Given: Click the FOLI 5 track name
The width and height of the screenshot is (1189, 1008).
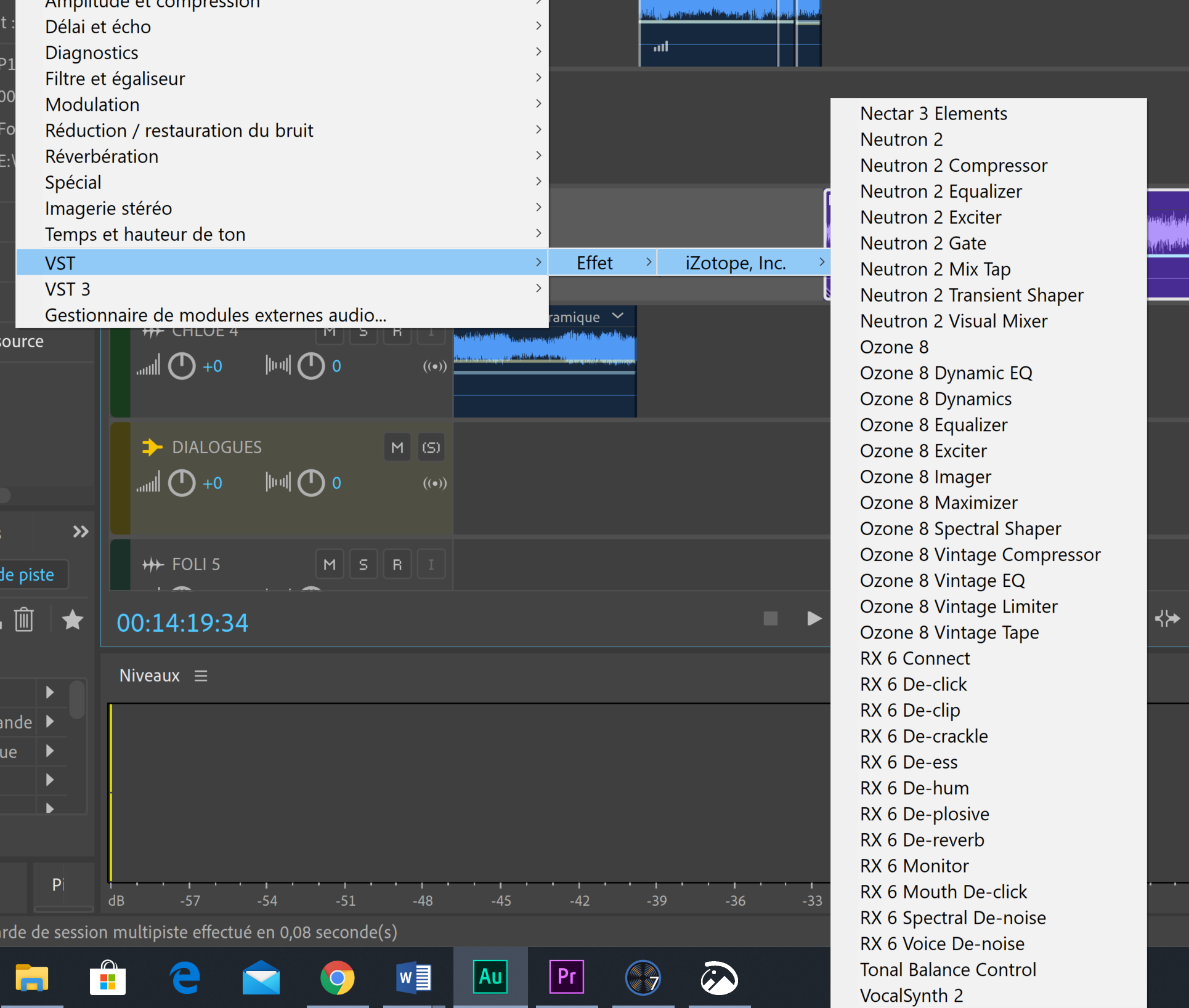Looking at the screenshot, I should tap(196, 564).
